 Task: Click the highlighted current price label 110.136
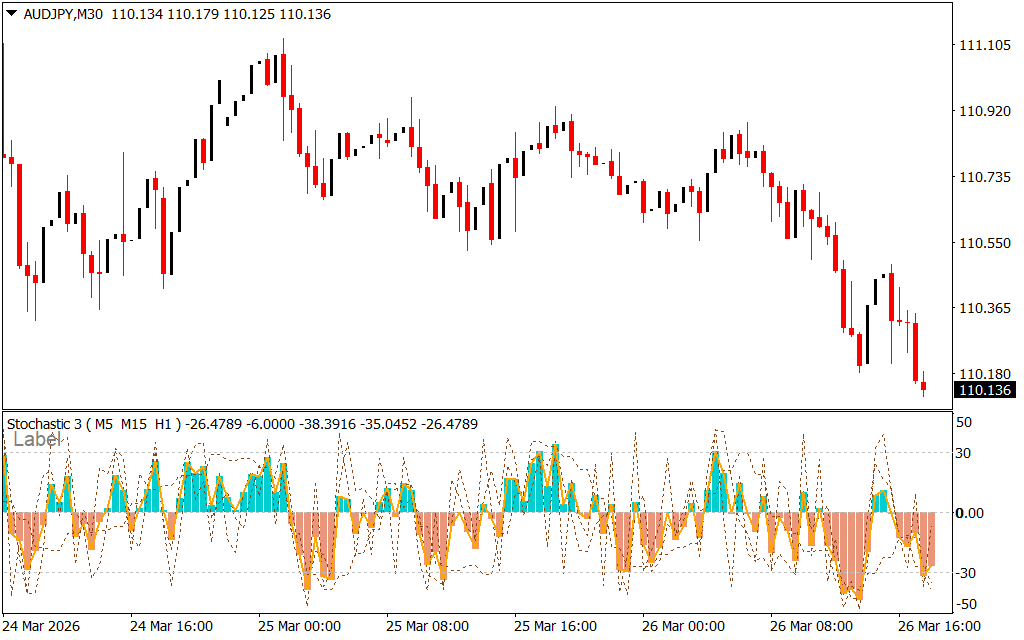pos(984,390)
